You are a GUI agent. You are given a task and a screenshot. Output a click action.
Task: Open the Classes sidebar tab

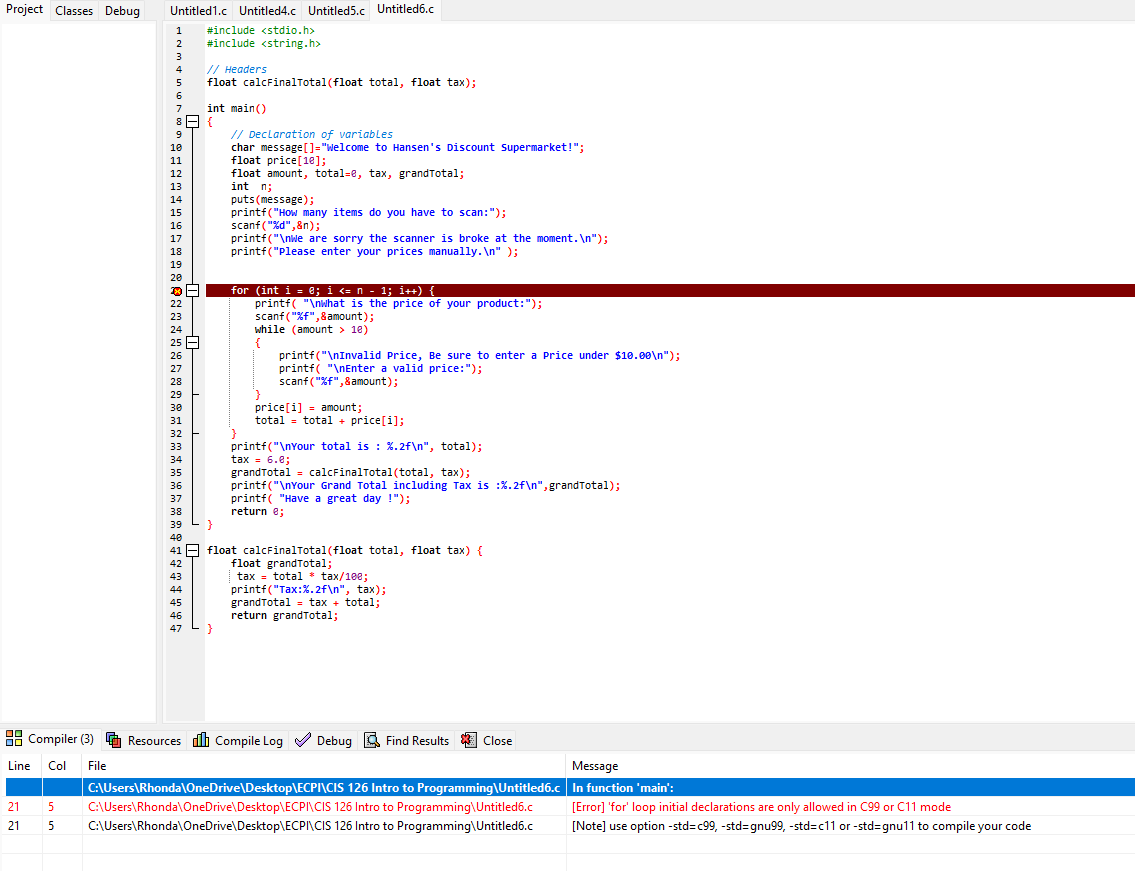point(74,10)
